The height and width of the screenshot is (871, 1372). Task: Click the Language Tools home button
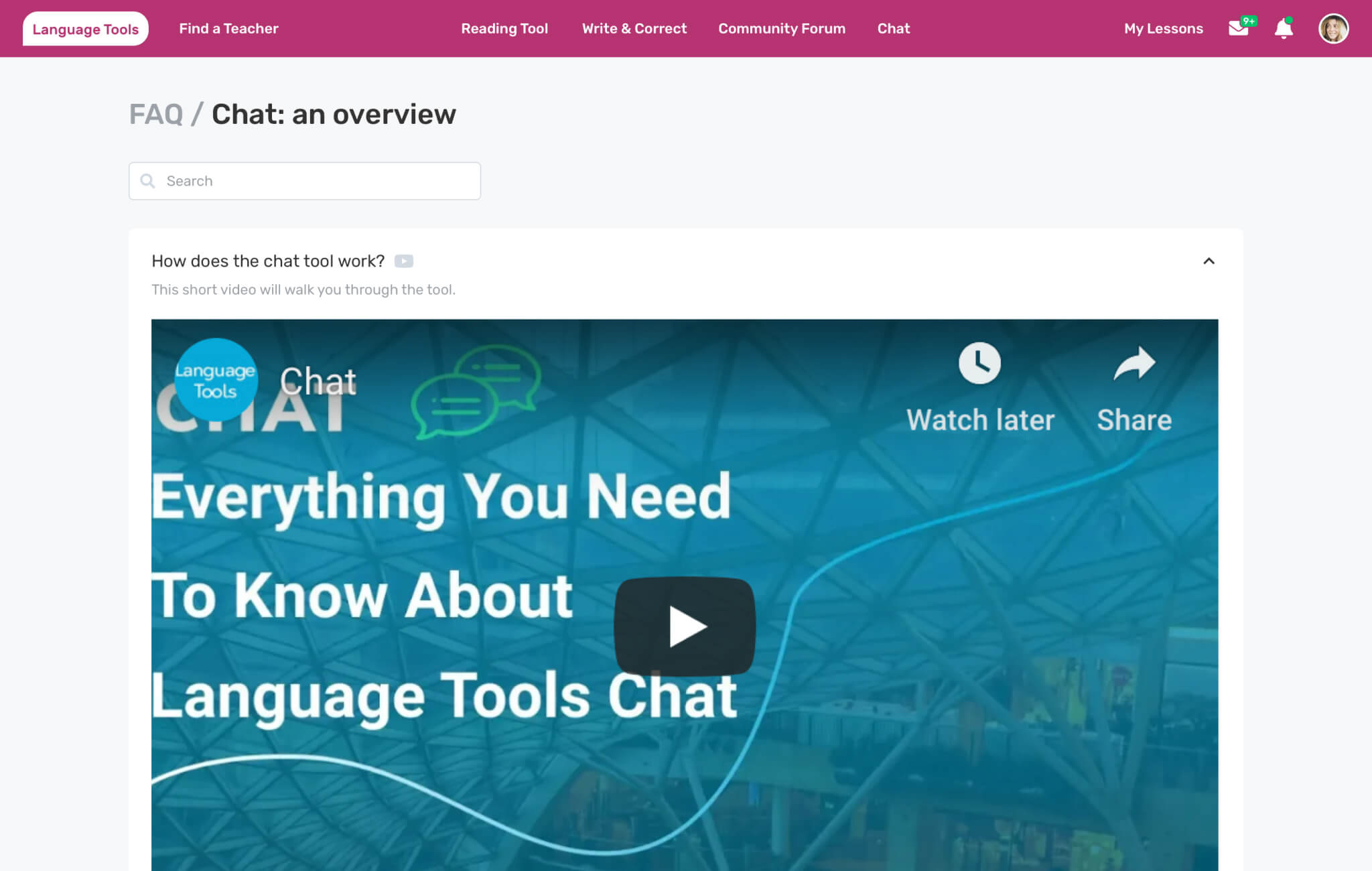tap(86, 28)
